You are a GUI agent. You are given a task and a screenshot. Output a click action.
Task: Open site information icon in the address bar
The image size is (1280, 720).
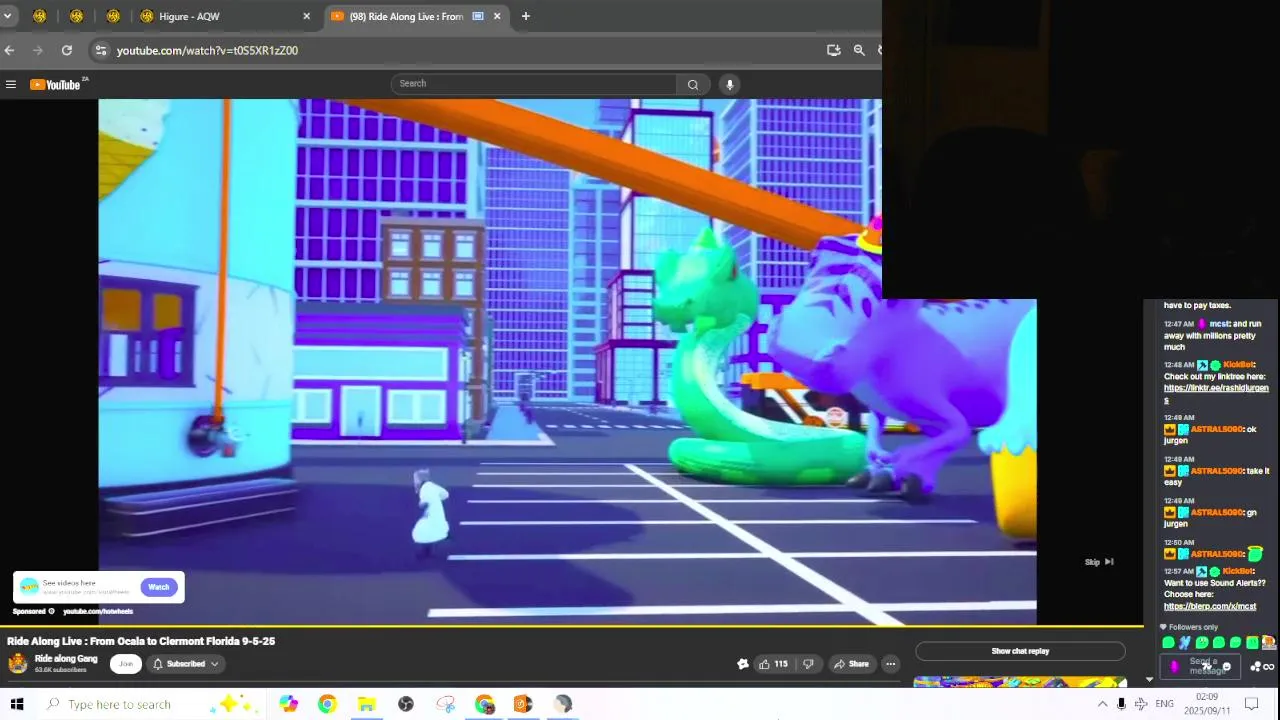100,50
